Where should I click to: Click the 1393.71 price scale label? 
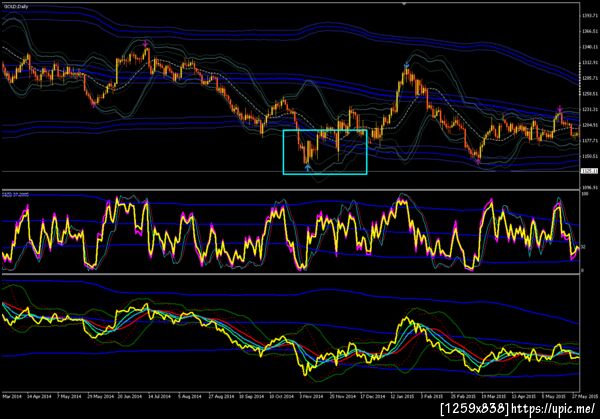tap(590, 16)
